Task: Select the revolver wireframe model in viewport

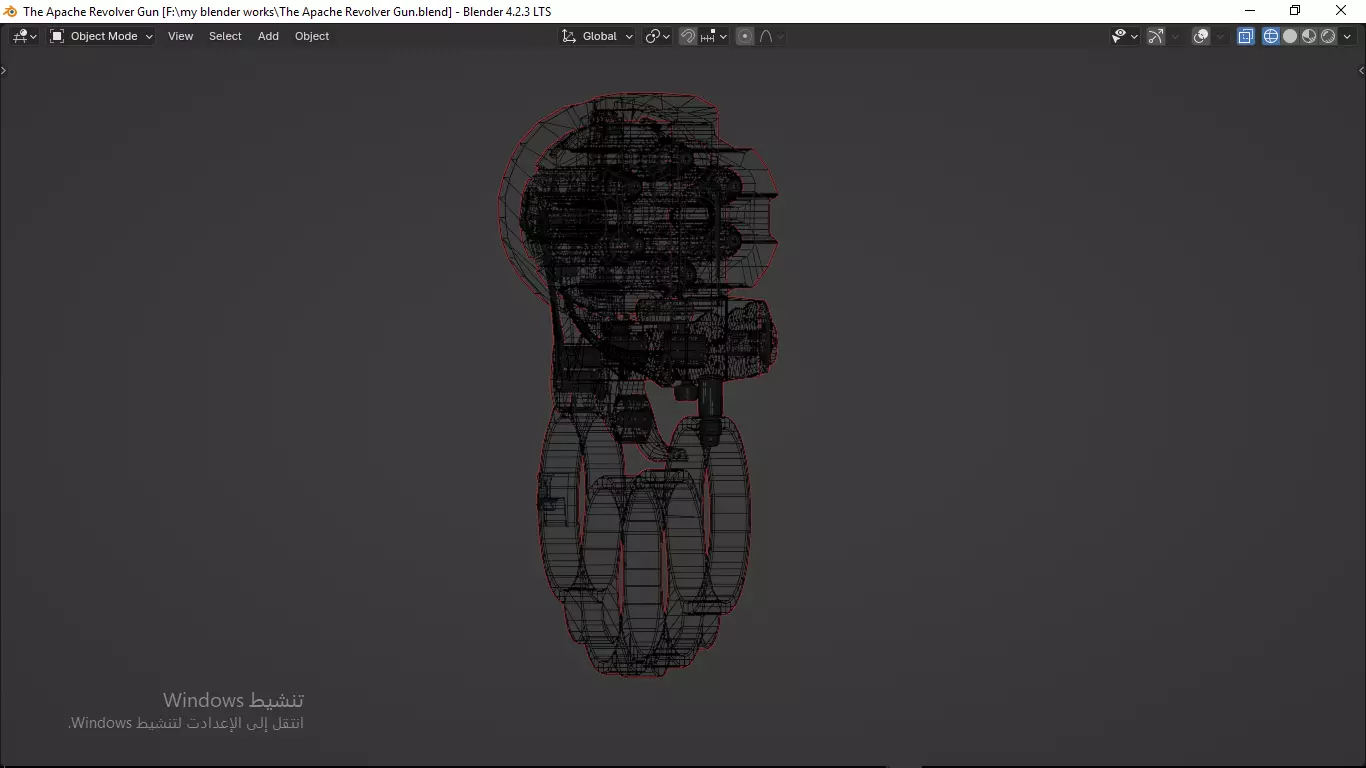Action: tap(640, 385)
